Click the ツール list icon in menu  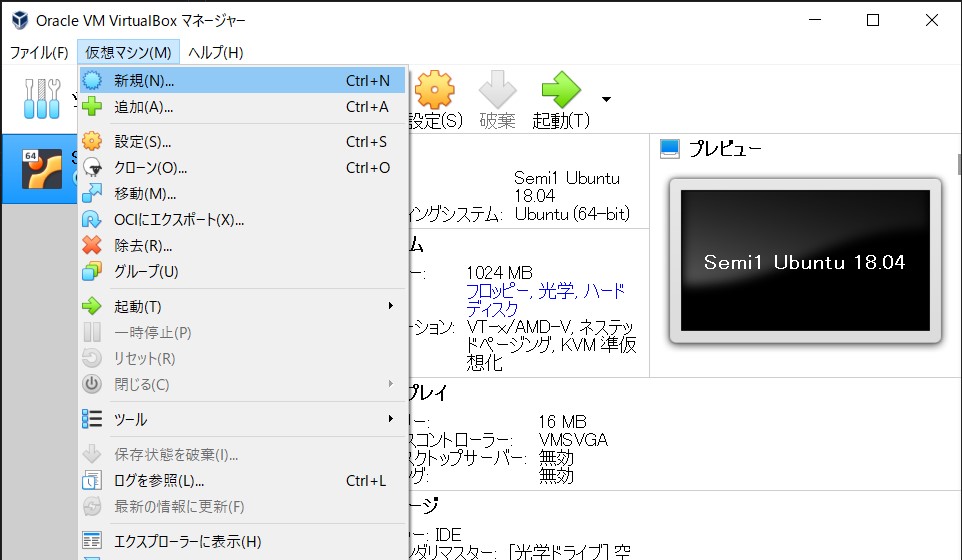[x=92, y=420]
